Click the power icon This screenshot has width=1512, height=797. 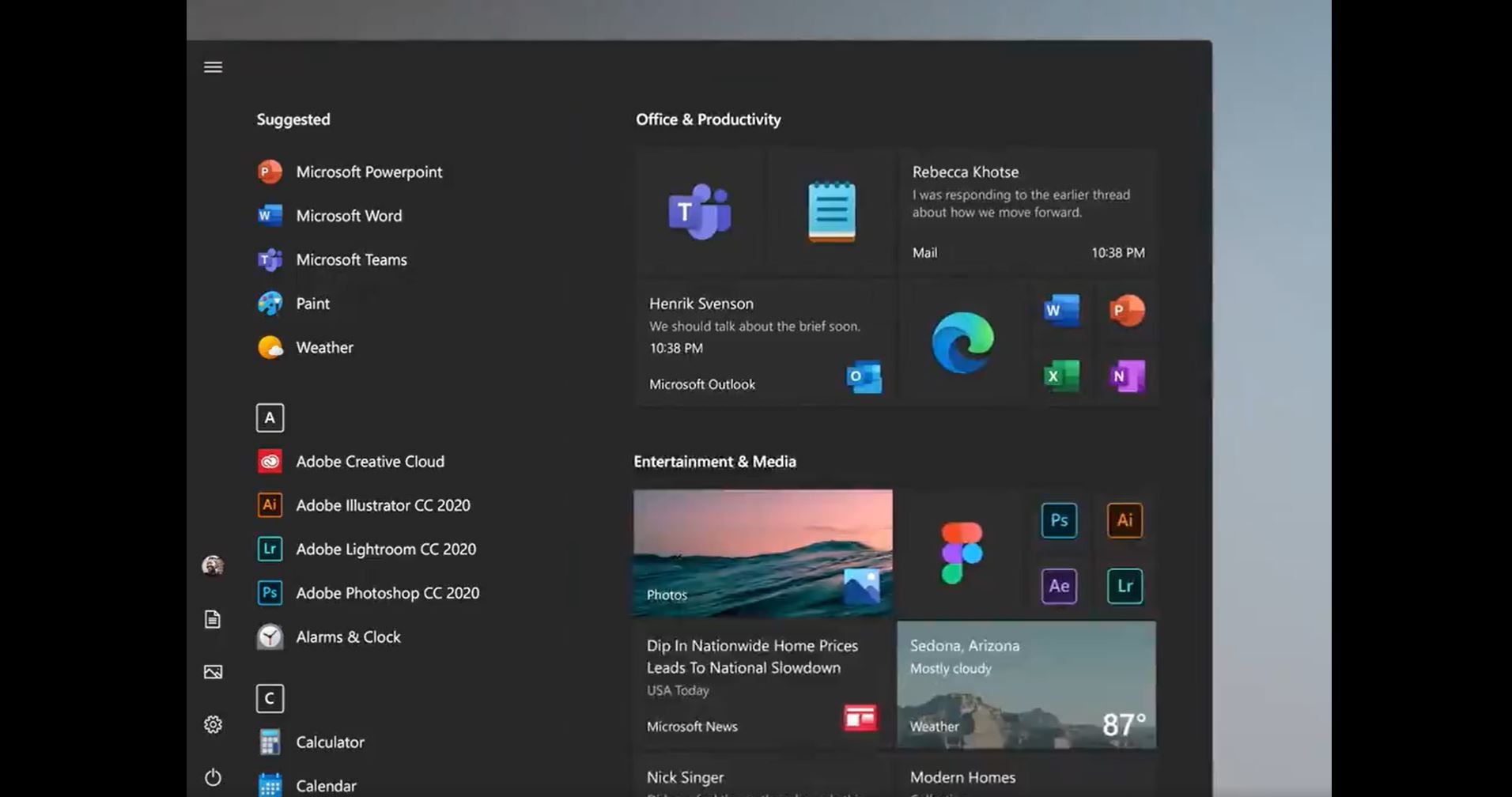(x=212, y=777)
